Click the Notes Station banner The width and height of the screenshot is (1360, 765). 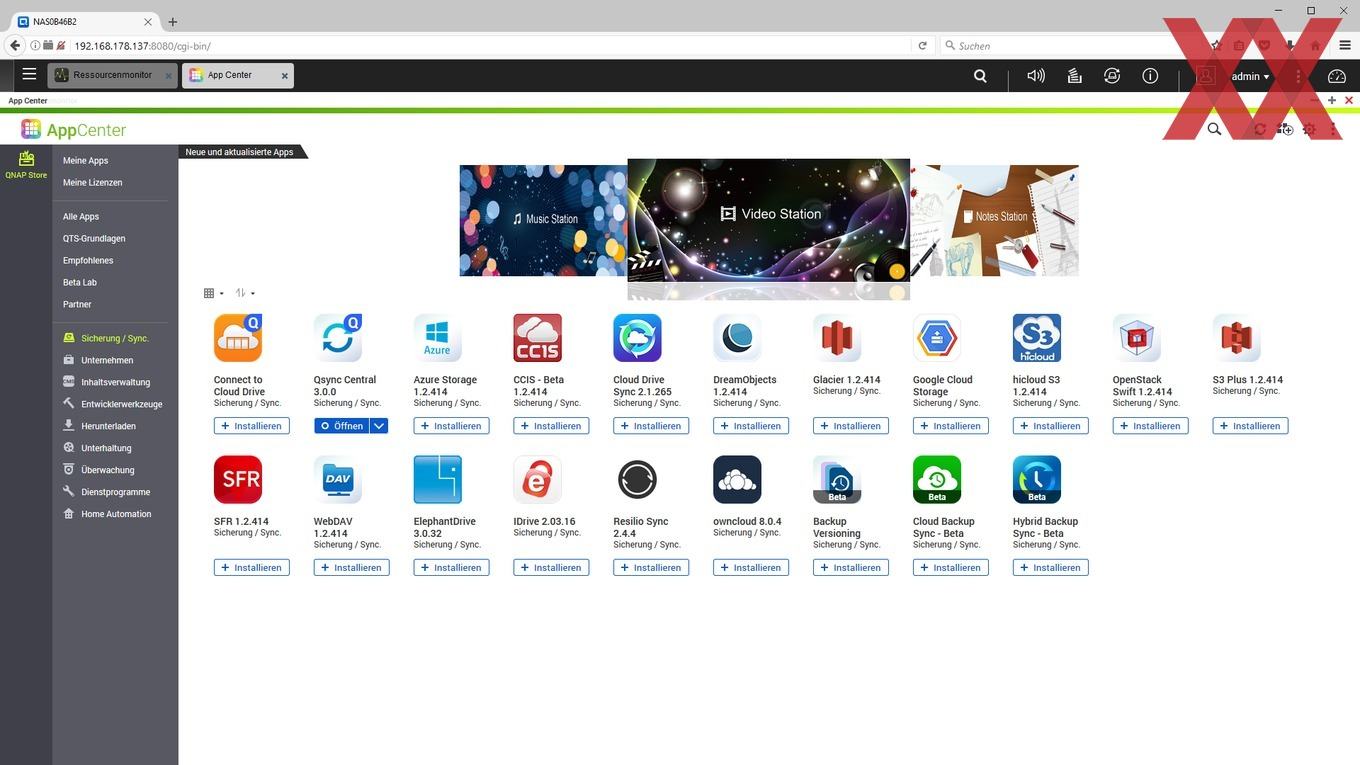pos(994,220)
